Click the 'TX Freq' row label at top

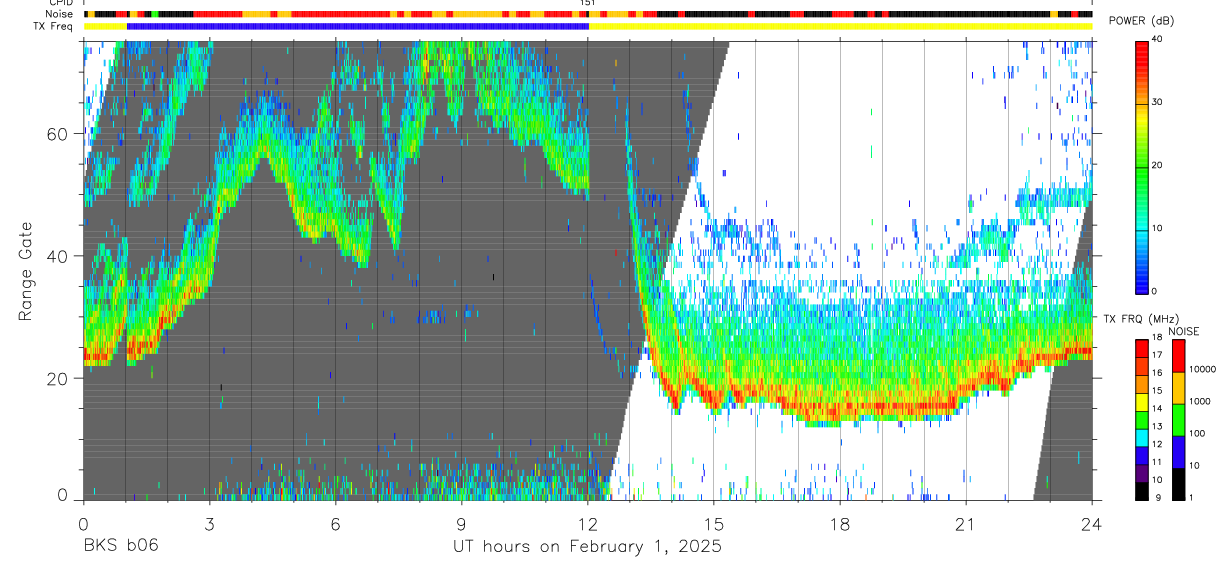pos(54,25)
